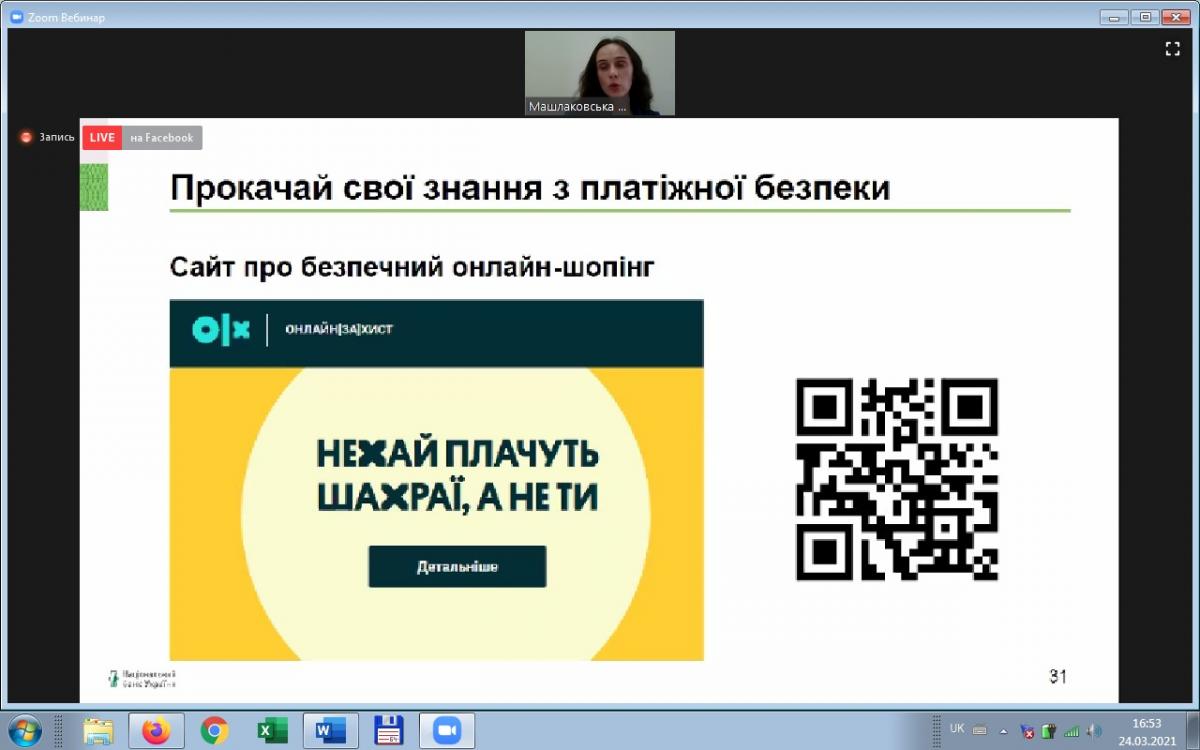The image size is (1200, 750).
Task: Click the slide title Прокачай свої знання
Action: pyautogui.click(x=530, y=188)
